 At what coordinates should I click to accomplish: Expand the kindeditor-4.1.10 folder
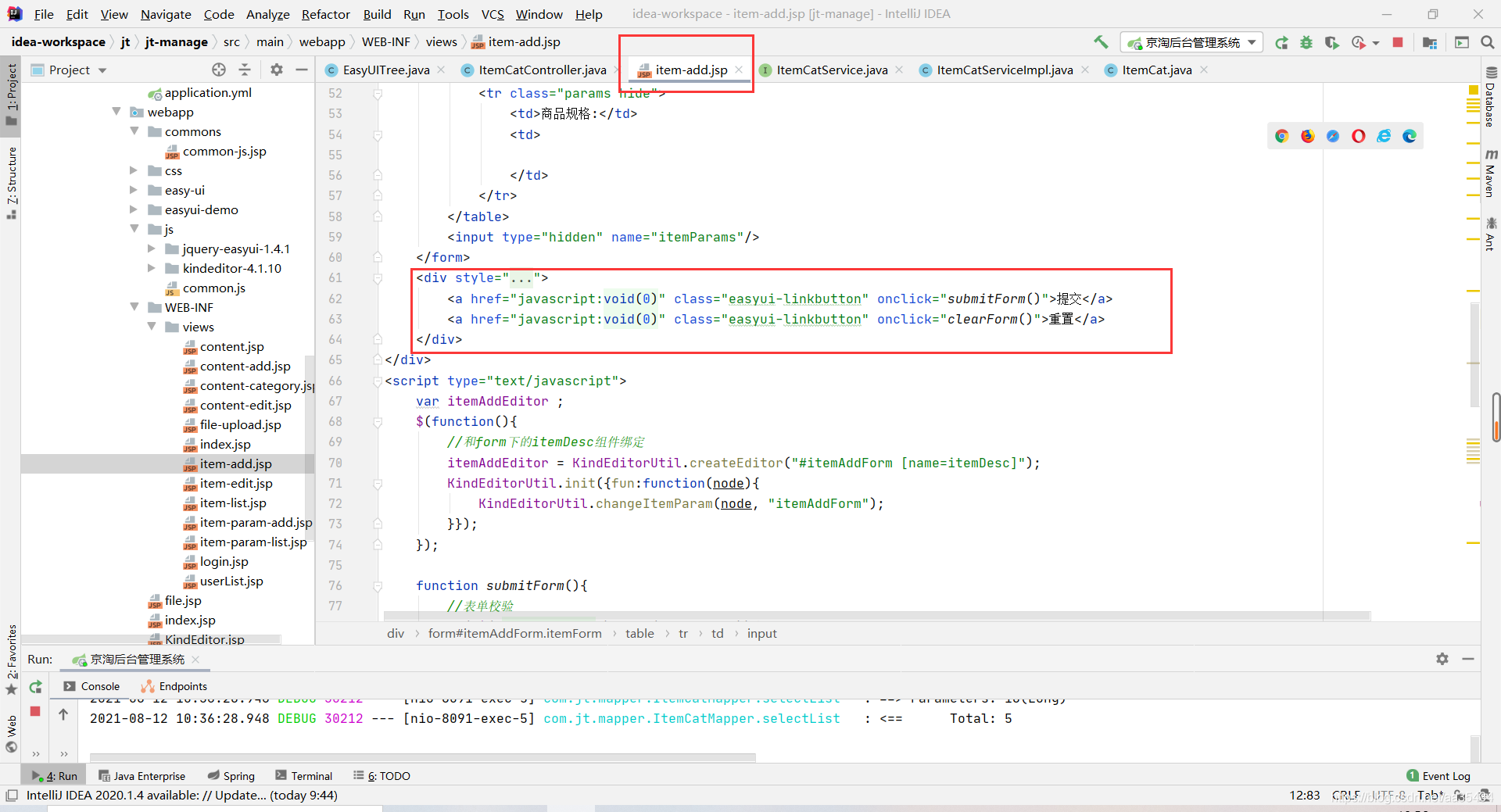152,268
